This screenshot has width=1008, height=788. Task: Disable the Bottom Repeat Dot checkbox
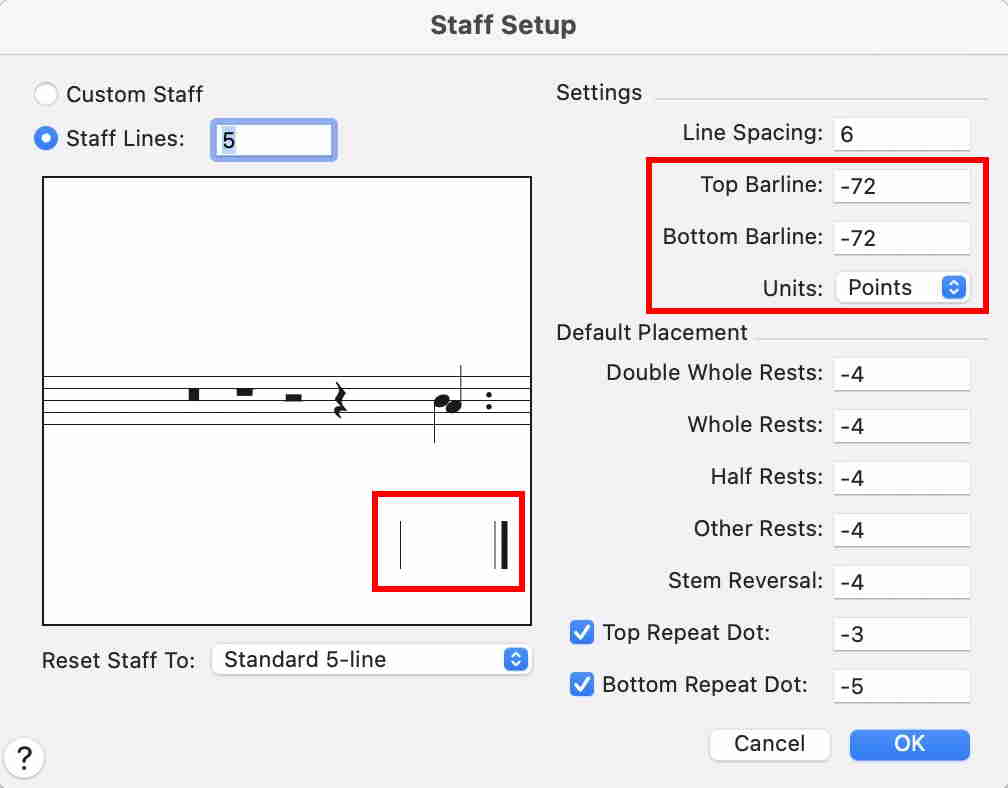(581, 685)
